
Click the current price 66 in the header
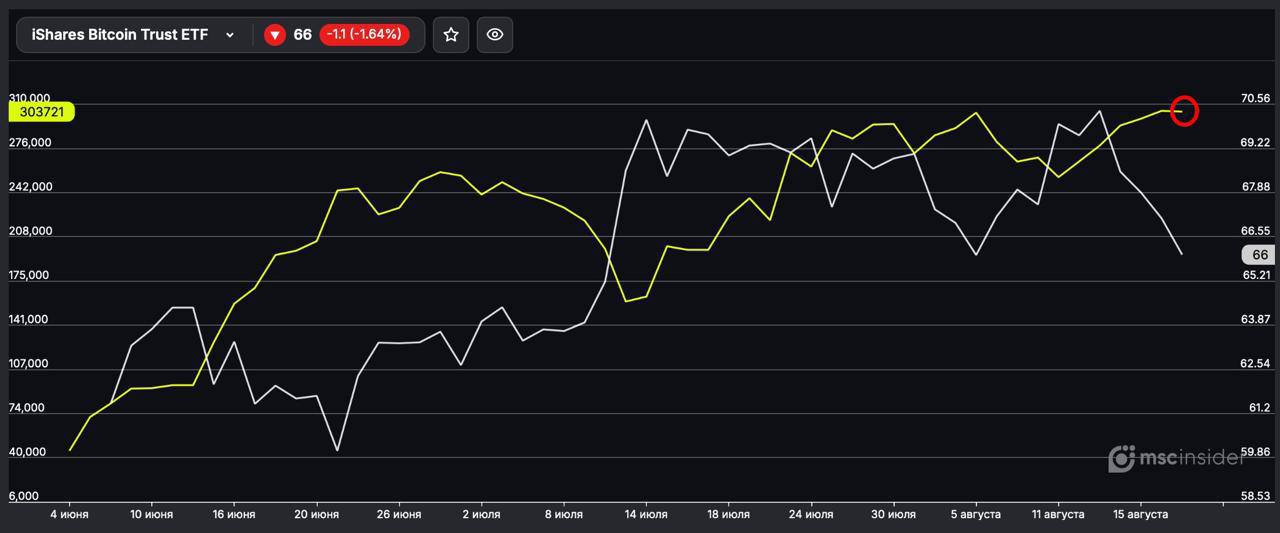click(302, 35)
